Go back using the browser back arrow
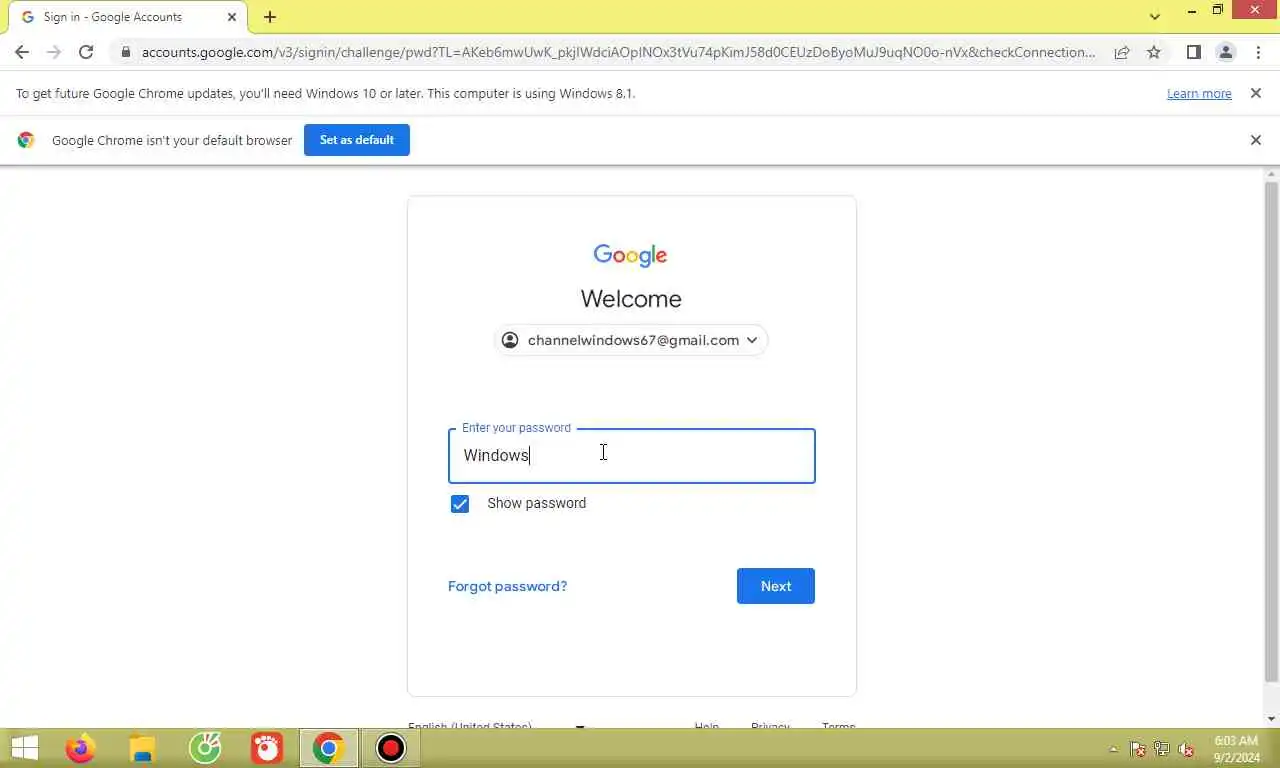This screenshot has height=768, width=1280. [22, 52]
